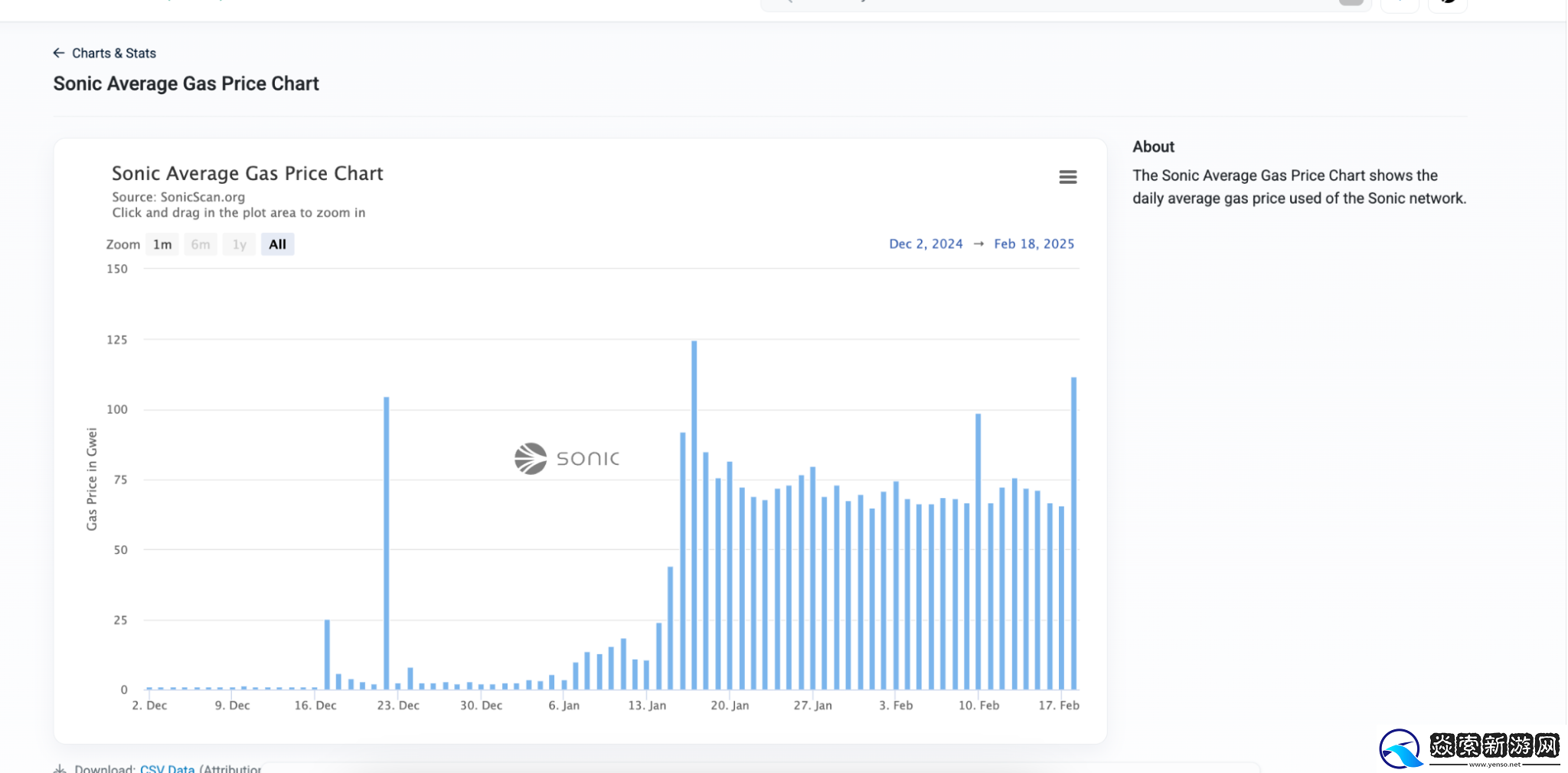Download the CSV Data file
Image resolution: width=1568 pixels, height=773 pixels.
click(167, 768)
